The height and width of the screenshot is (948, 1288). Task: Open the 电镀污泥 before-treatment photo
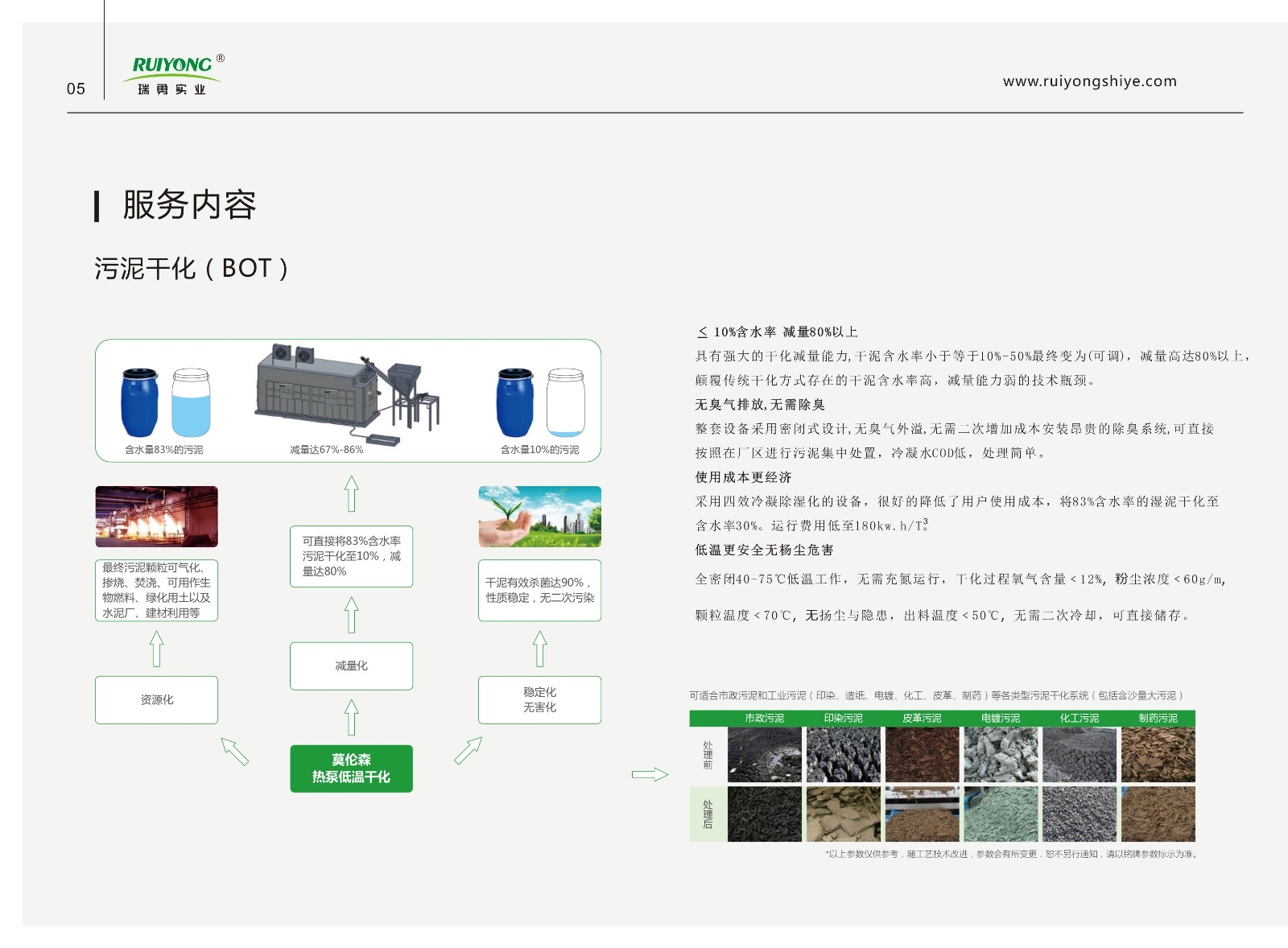pyautogui.click(x=1001, y=755)
